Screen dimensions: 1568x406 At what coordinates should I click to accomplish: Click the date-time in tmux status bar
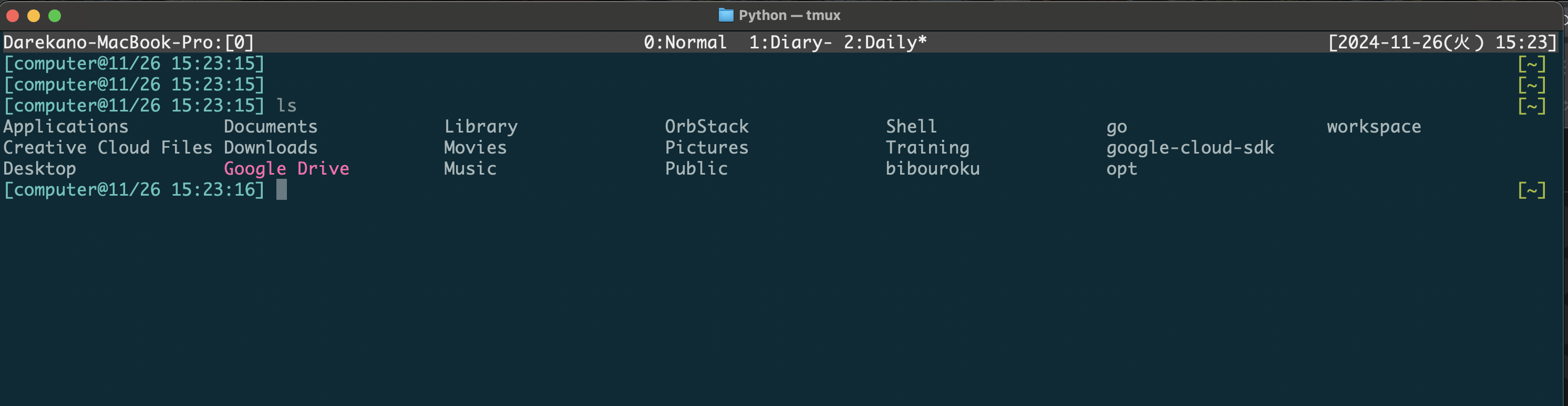pos(1441,42)
